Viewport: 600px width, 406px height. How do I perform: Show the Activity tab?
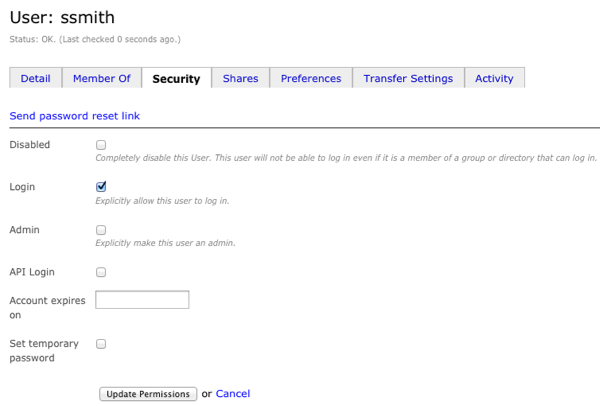pyautogui.click(x=494, y=78)
